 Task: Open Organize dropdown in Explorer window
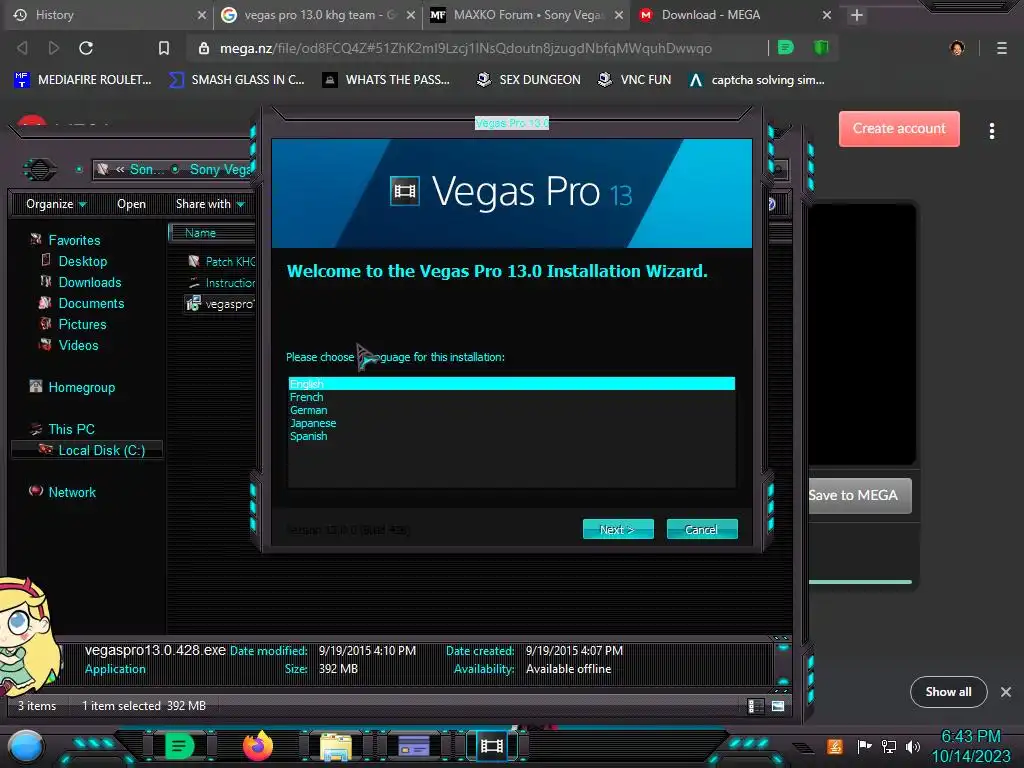pos(56,204)
